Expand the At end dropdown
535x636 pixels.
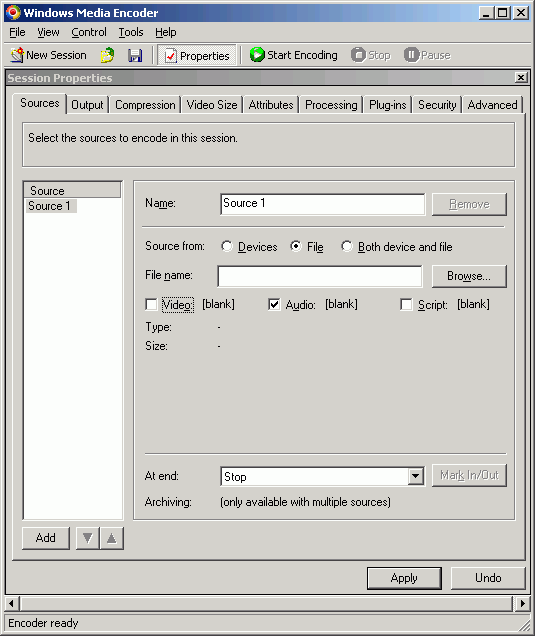[x=416, y=476]
